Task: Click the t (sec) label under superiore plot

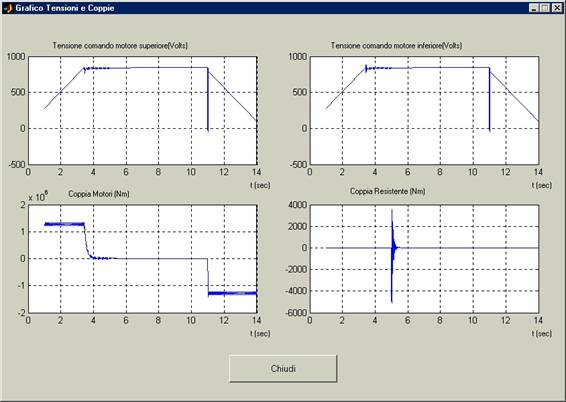Action: click(260, 185)
